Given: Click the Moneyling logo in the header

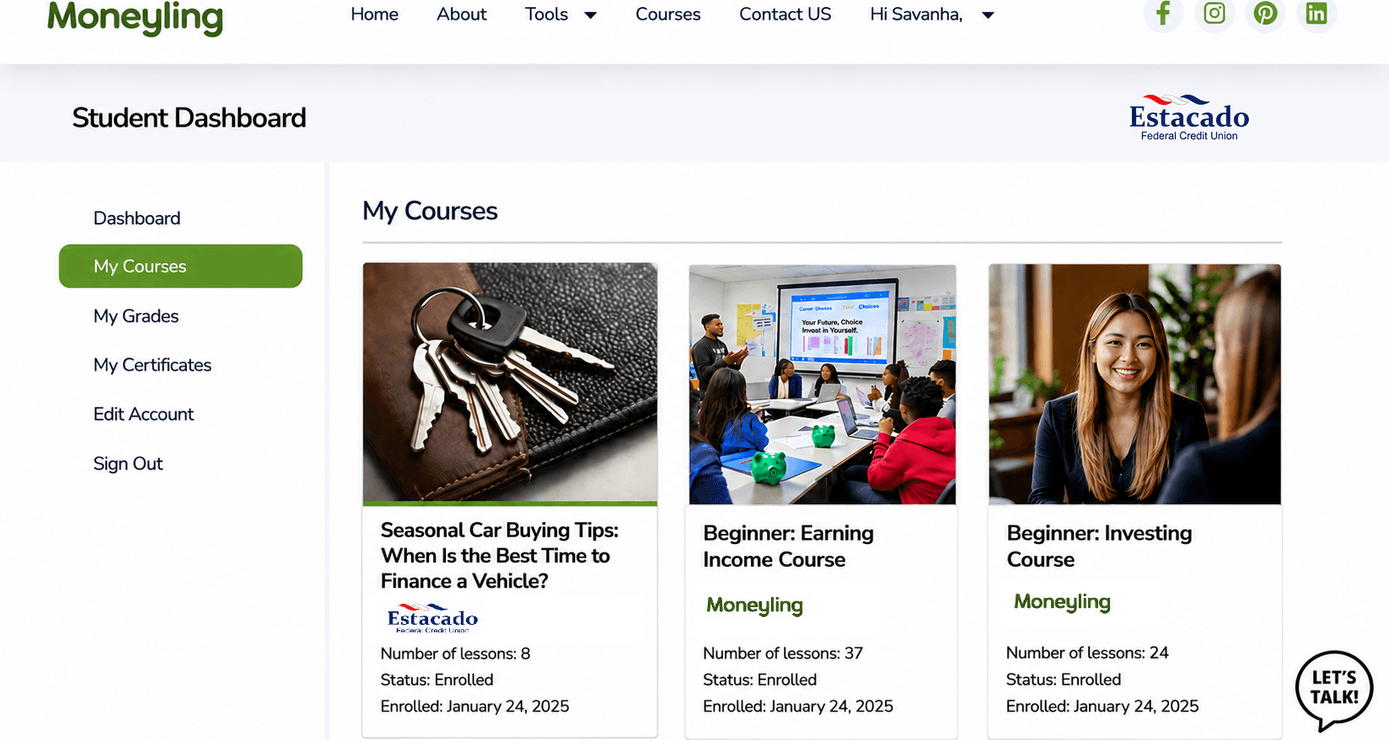Looking at the screenshot, I should (135, 17).
